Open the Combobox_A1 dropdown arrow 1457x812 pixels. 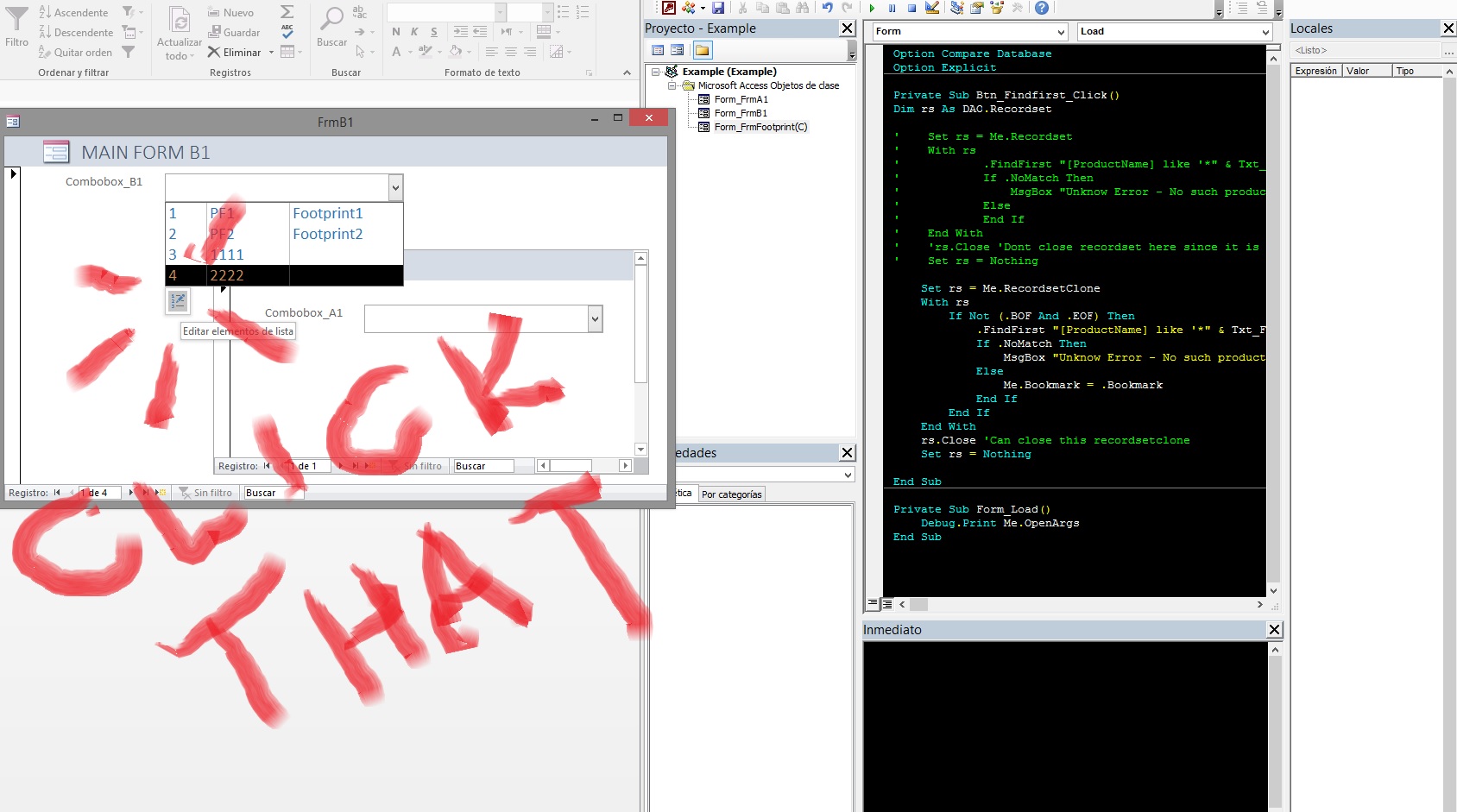click(x=595, y=318)
